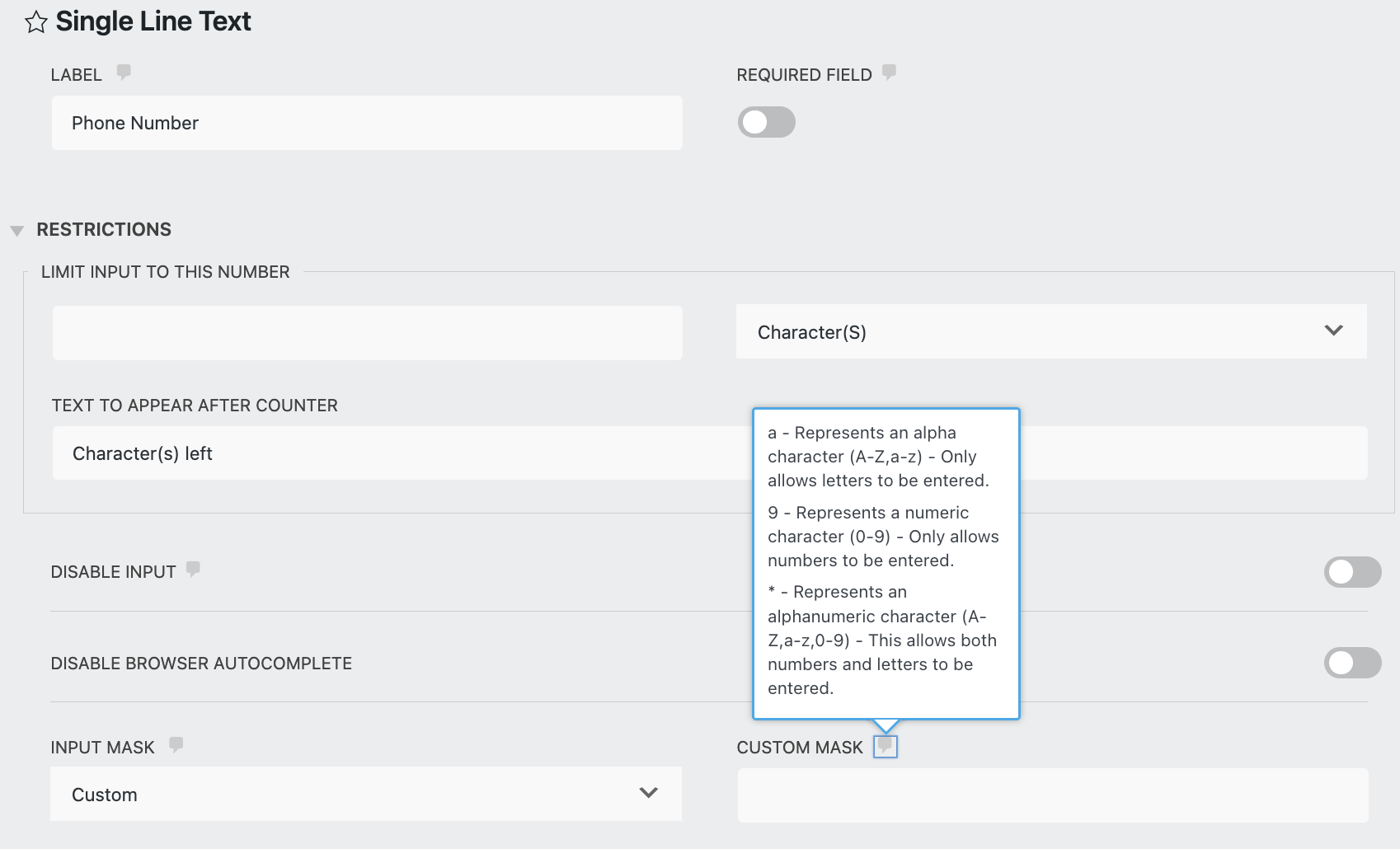Click the Custom Mask input field
1400x849 pixels.
pyautogui.click(x=1052, y=795)
